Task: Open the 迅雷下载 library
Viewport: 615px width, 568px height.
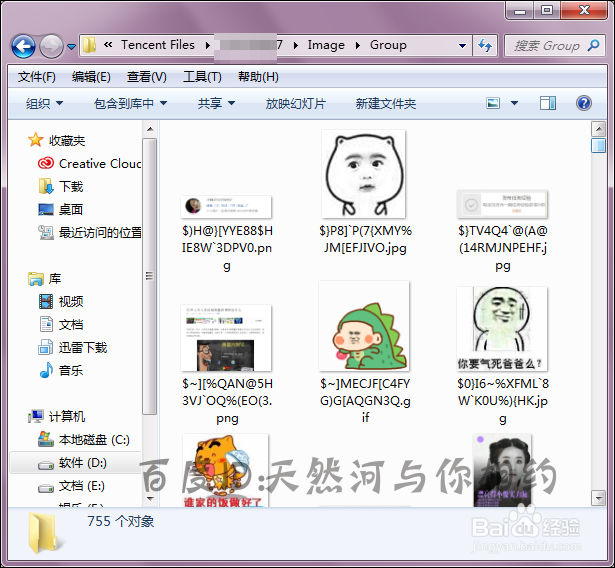Action: (x=83, y=348)
